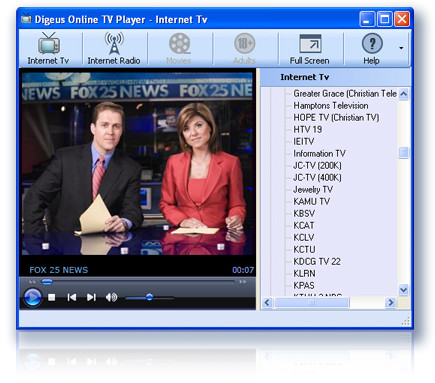
Task: Click the Internet Tv panel header
Action: tap(335, 77)
